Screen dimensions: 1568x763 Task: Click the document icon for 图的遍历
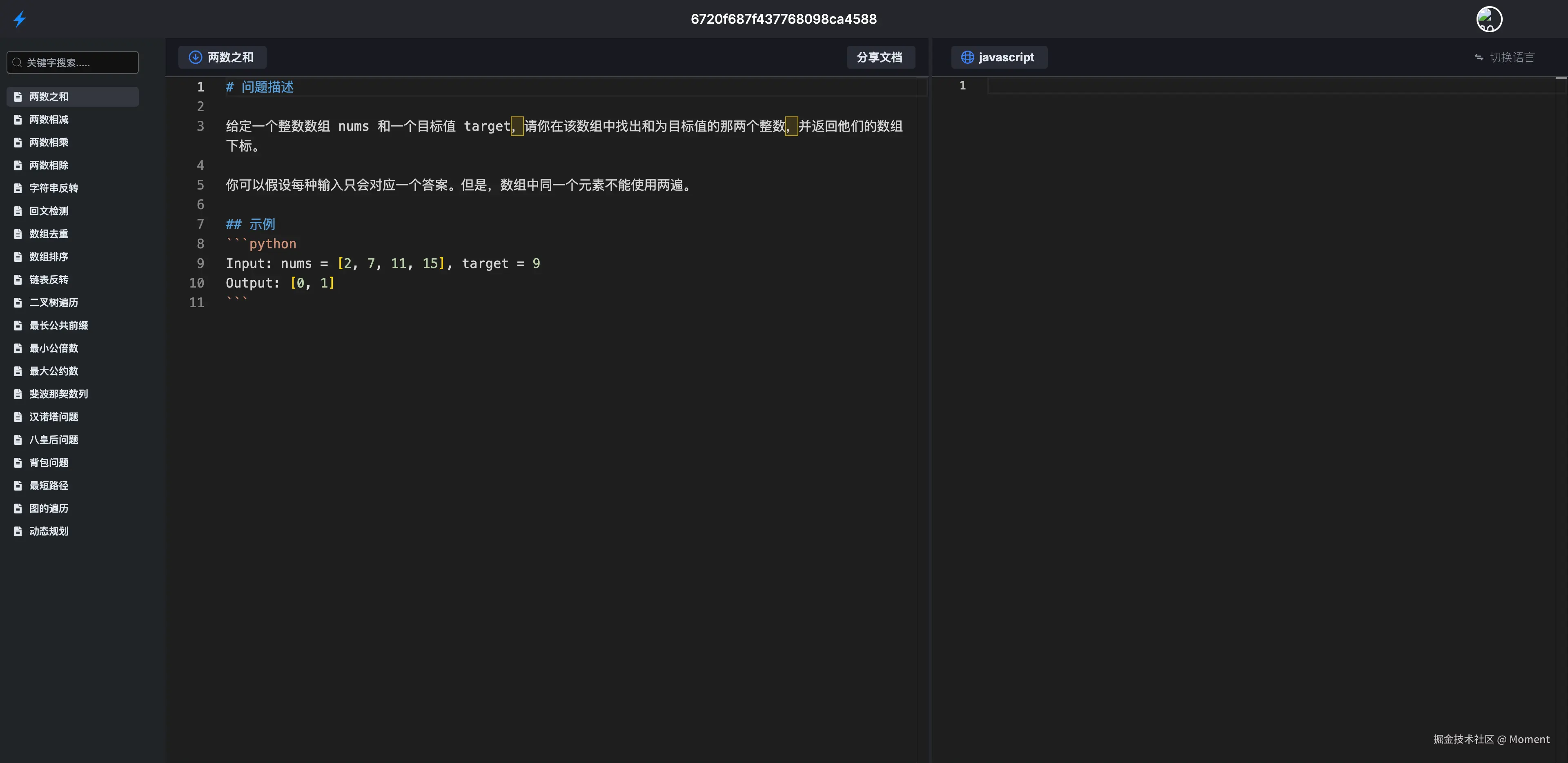[x=18, y=509]
